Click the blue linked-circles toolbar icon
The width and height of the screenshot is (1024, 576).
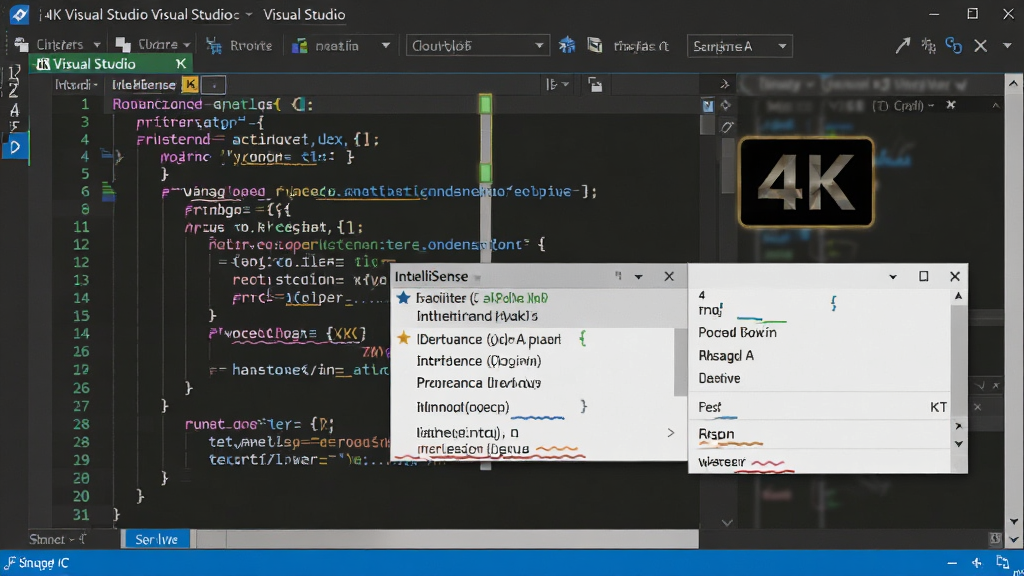(953, 45)
